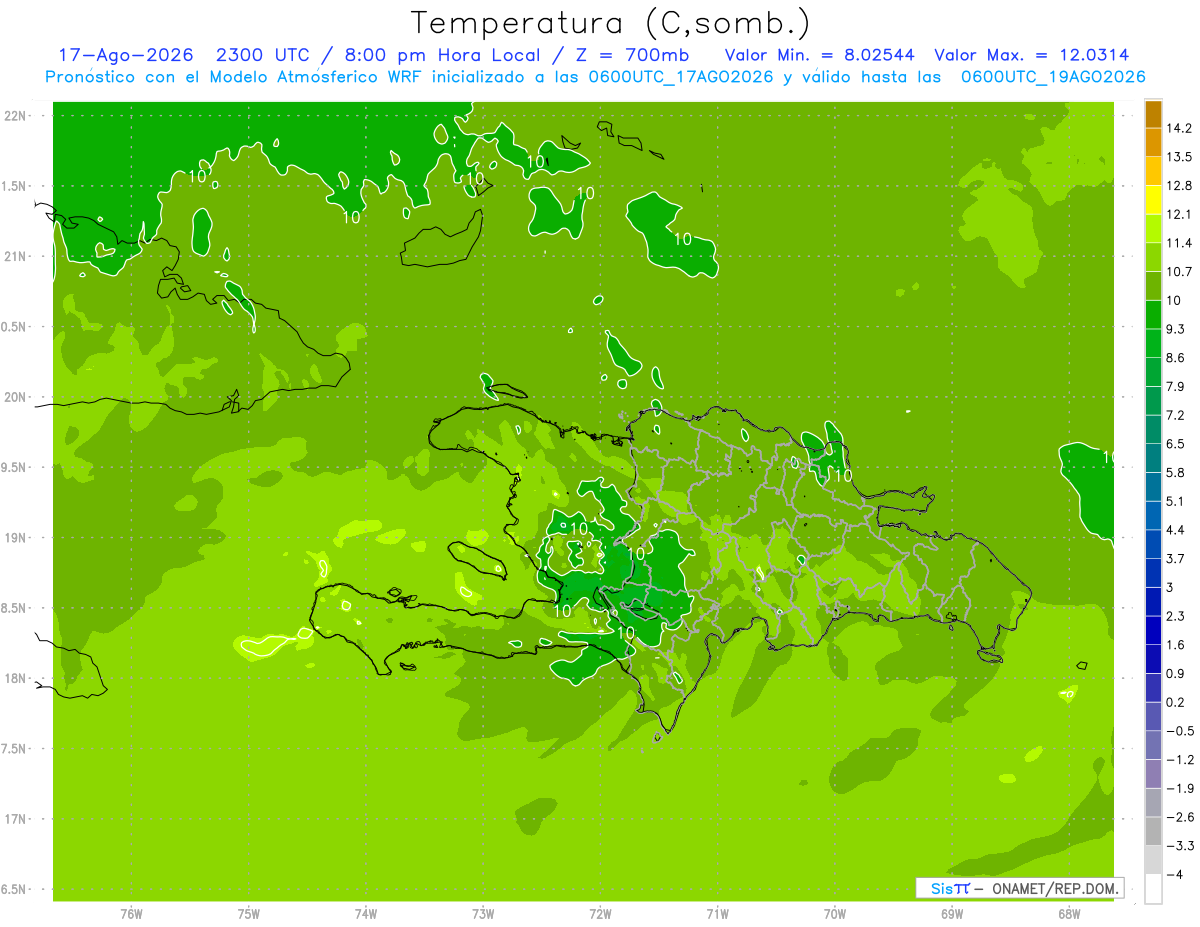Click the '11.4' colorbar label
The width and height of the screenshot is (1200, 927).
(x=1178, y=243)
